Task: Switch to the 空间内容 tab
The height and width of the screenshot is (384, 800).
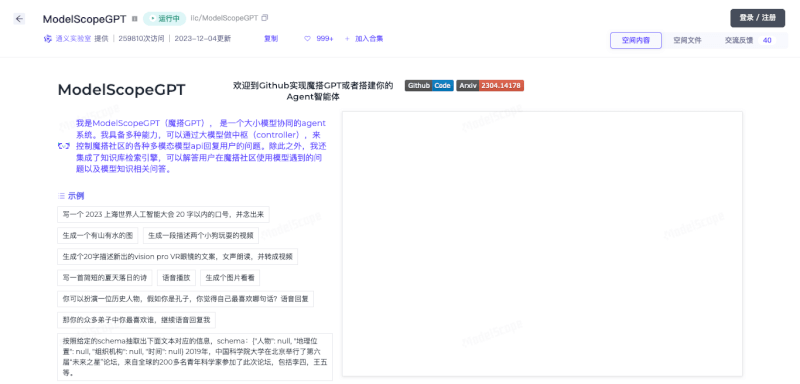Action: tap(636, 40)
